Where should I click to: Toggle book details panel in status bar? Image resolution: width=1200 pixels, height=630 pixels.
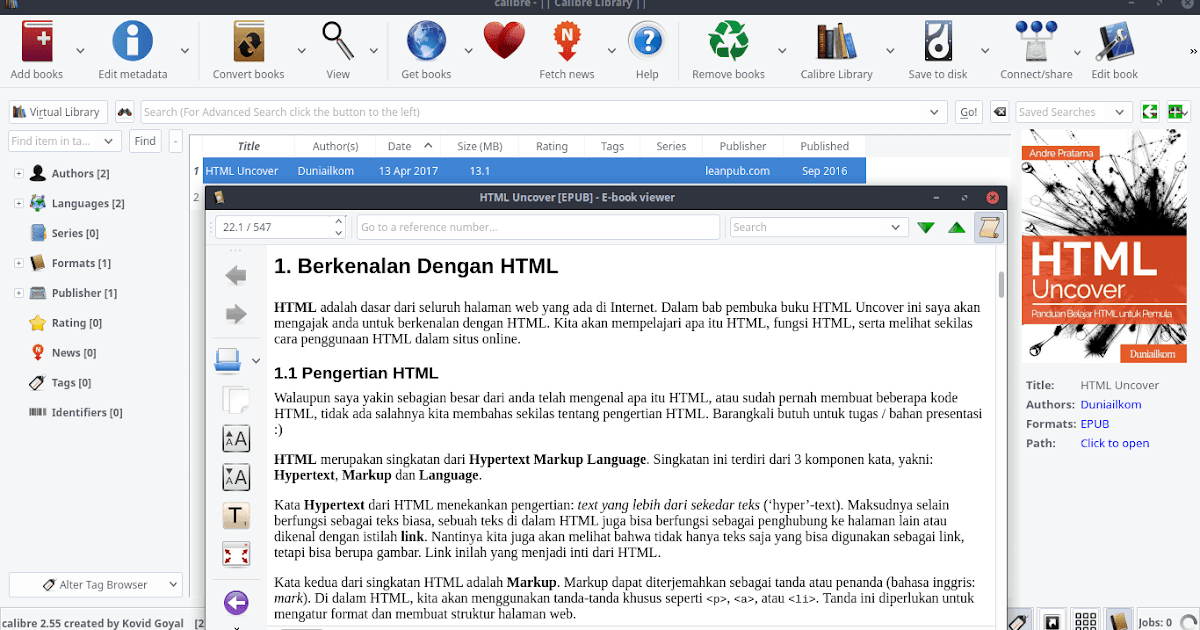[x=1119, y=622]
